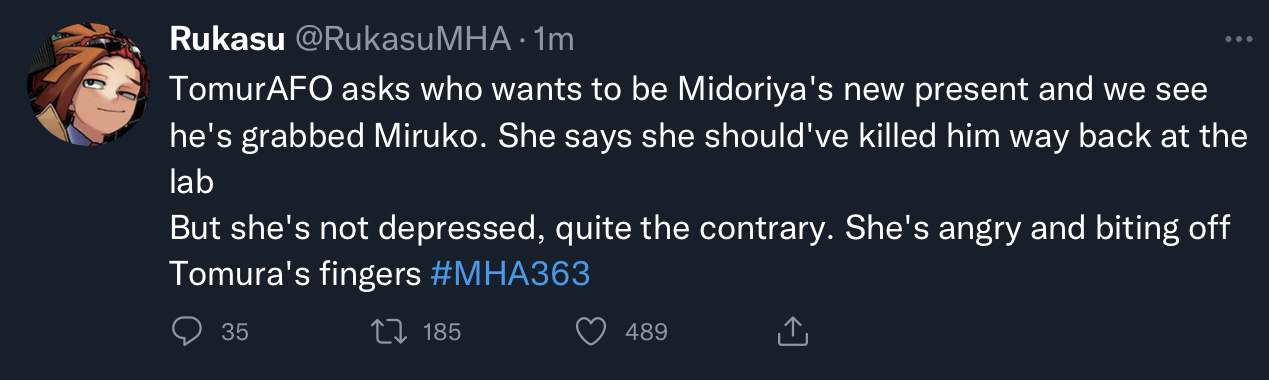Click the 'he's grabbed Miruko' text line

(x=709, y=135)
